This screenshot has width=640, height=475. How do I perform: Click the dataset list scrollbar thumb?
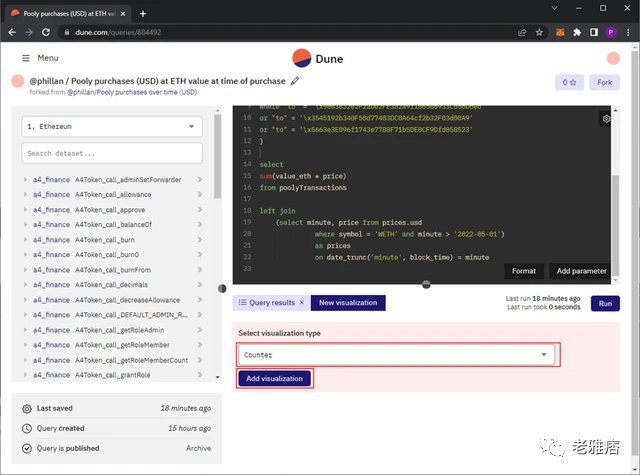[x=218, y=156]
